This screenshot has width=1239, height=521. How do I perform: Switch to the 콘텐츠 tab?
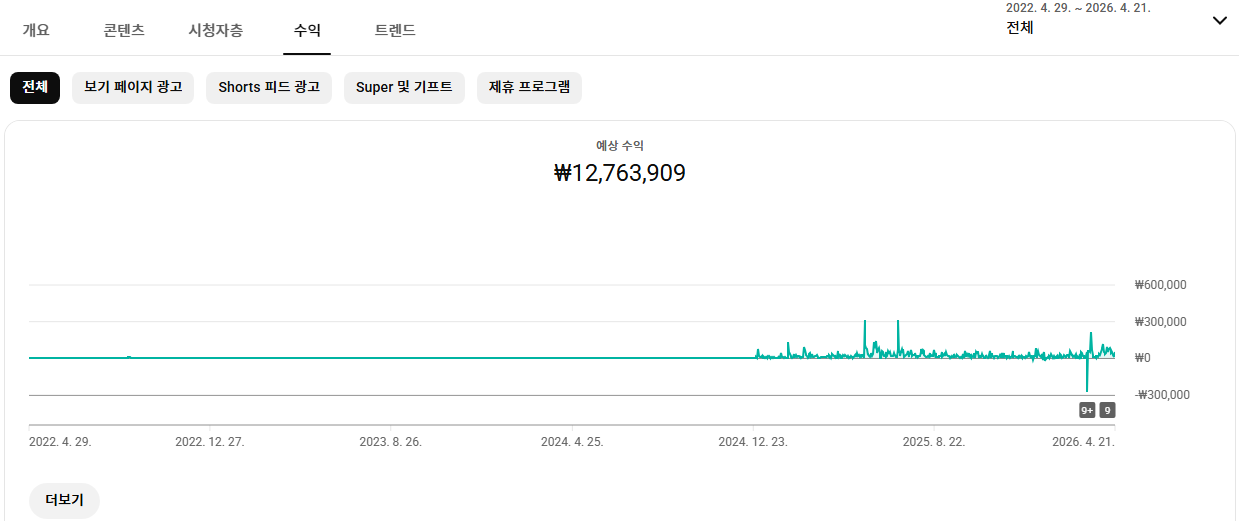[x=124, y=30]
